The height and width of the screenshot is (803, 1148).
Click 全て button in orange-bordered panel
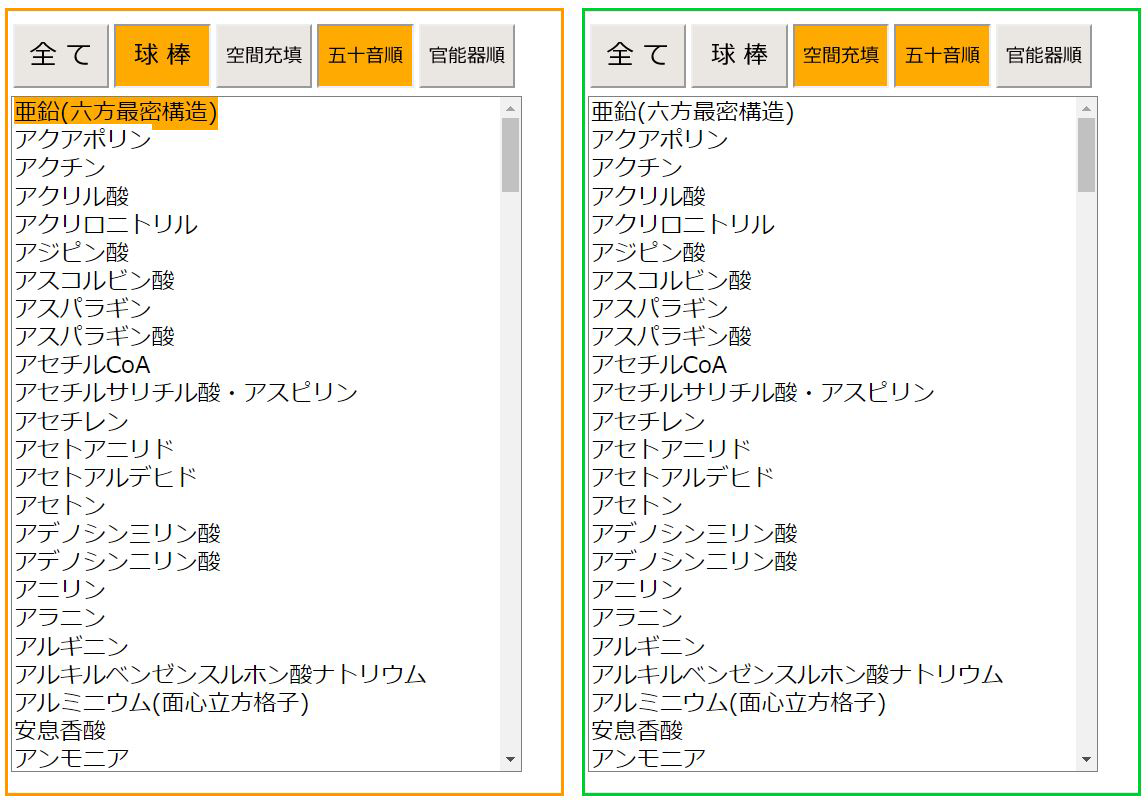60,55
